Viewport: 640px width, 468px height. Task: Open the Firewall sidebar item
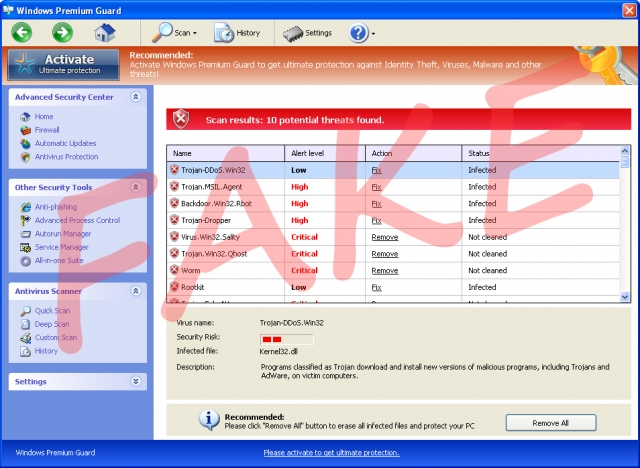(47, 130)
